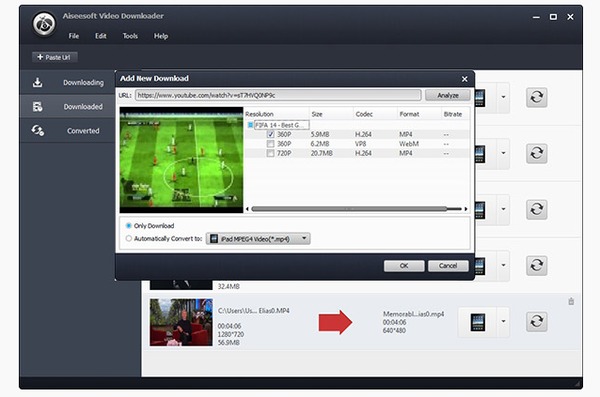
Task: Open the profile dropdown arrow in the 32.4MB row
Action: coord(504,265)
